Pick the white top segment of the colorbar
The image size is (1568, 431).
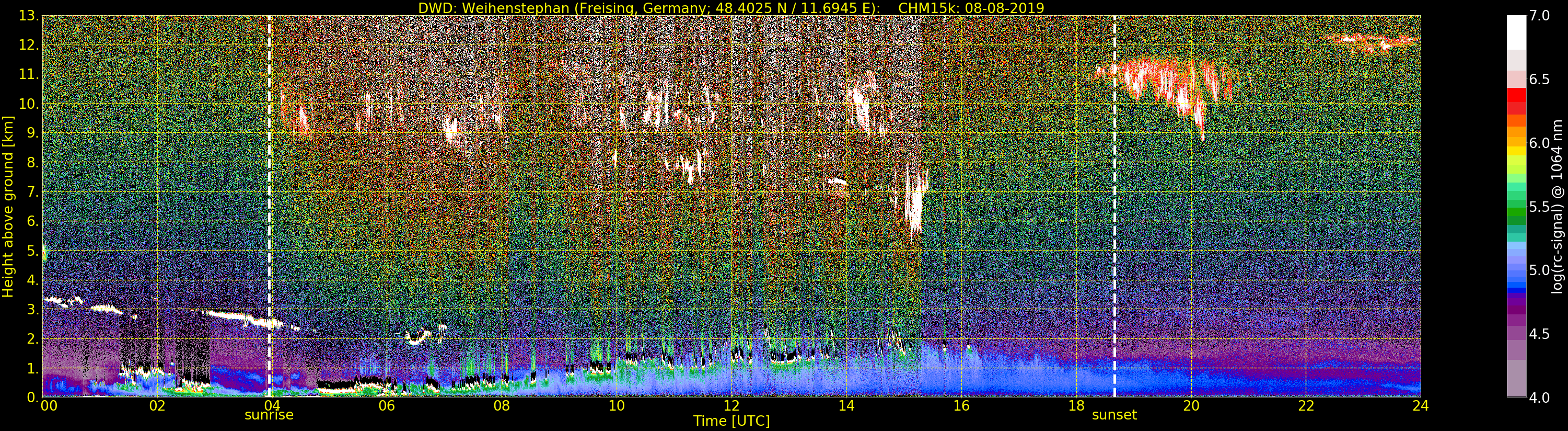pyautogui.click(x=1516, y=30)
